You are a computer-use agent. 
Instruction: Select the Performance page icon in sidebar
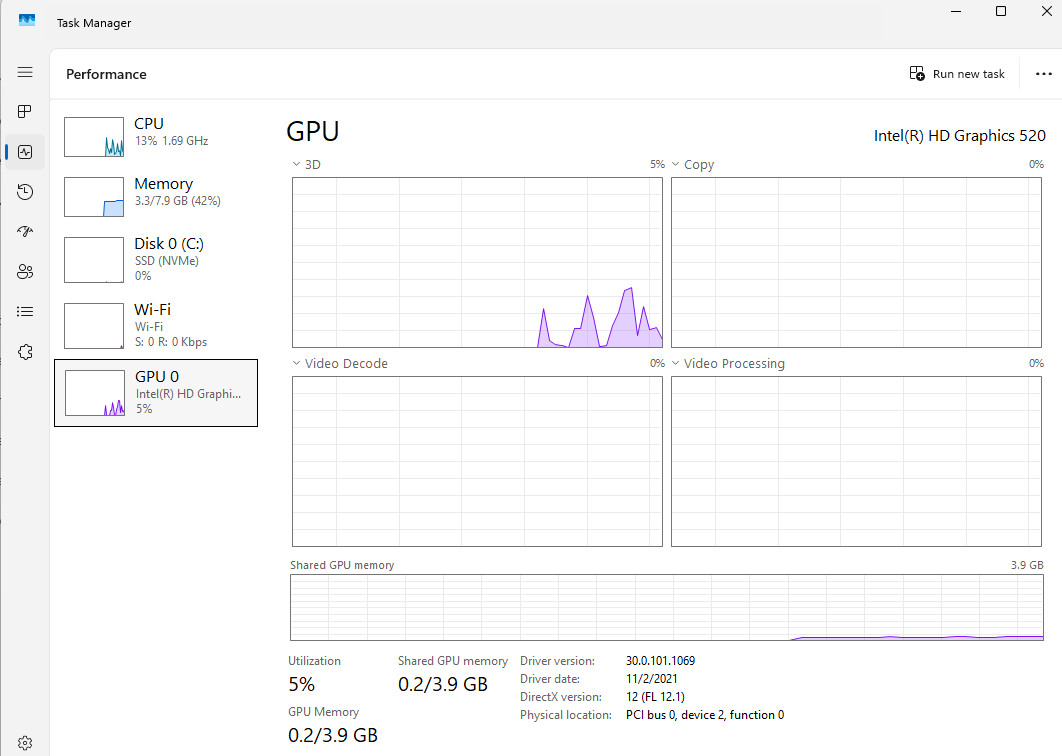coord(25,152)
